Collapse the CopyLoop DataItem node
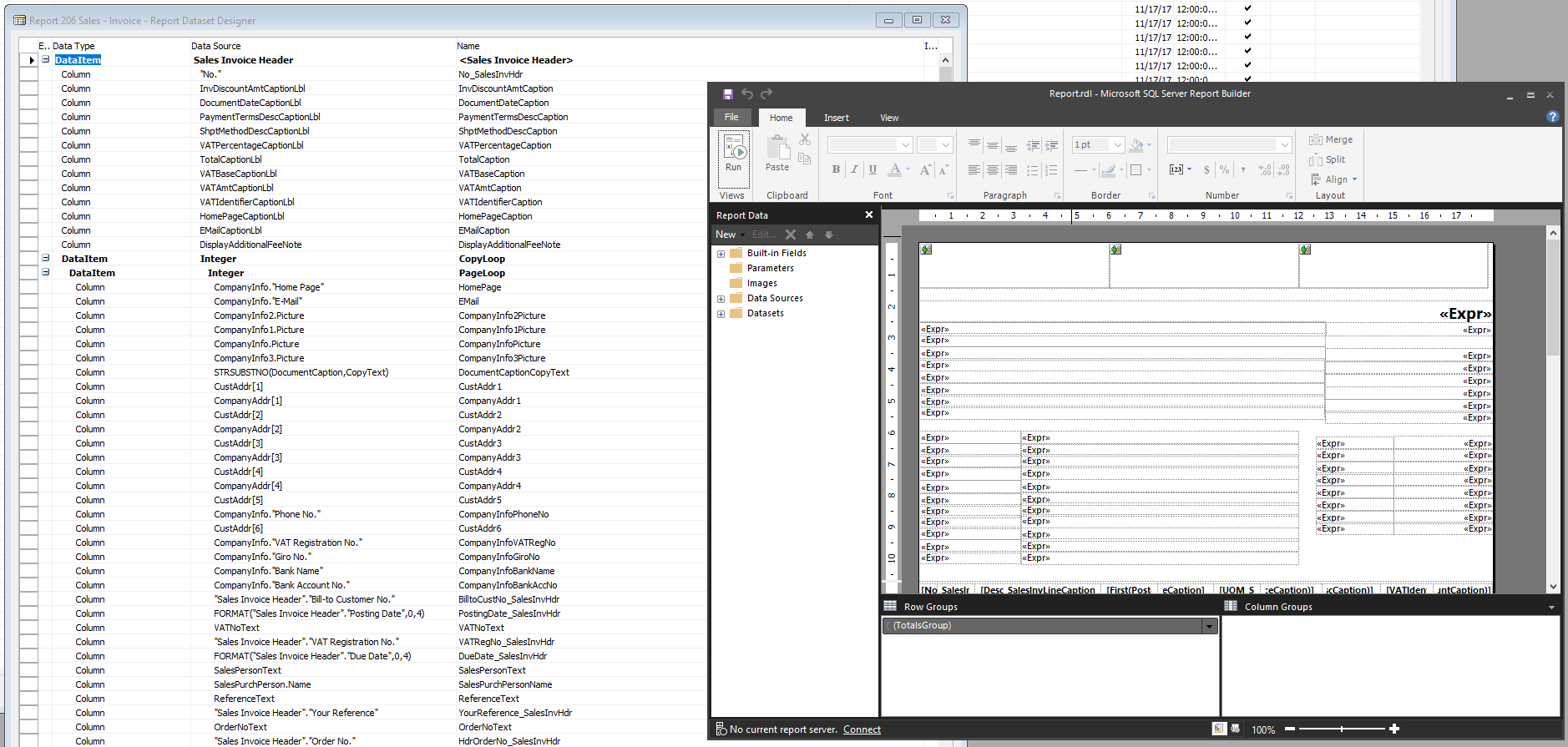Viewport: 1568px width, 747px height. pyautogui.click(x=46, y=259)
